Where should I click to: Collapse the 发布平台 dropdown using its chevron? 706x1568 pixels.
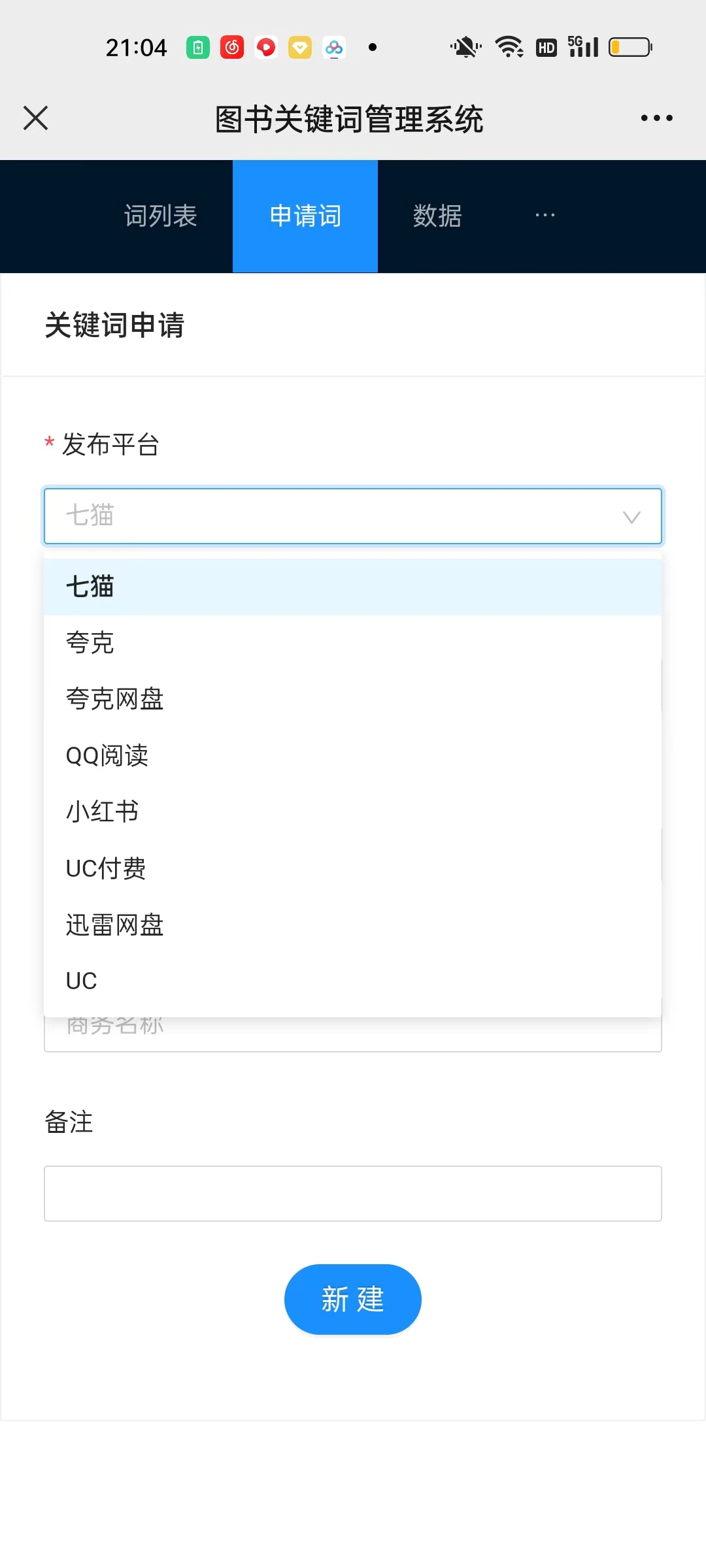[x=631, y=517]
